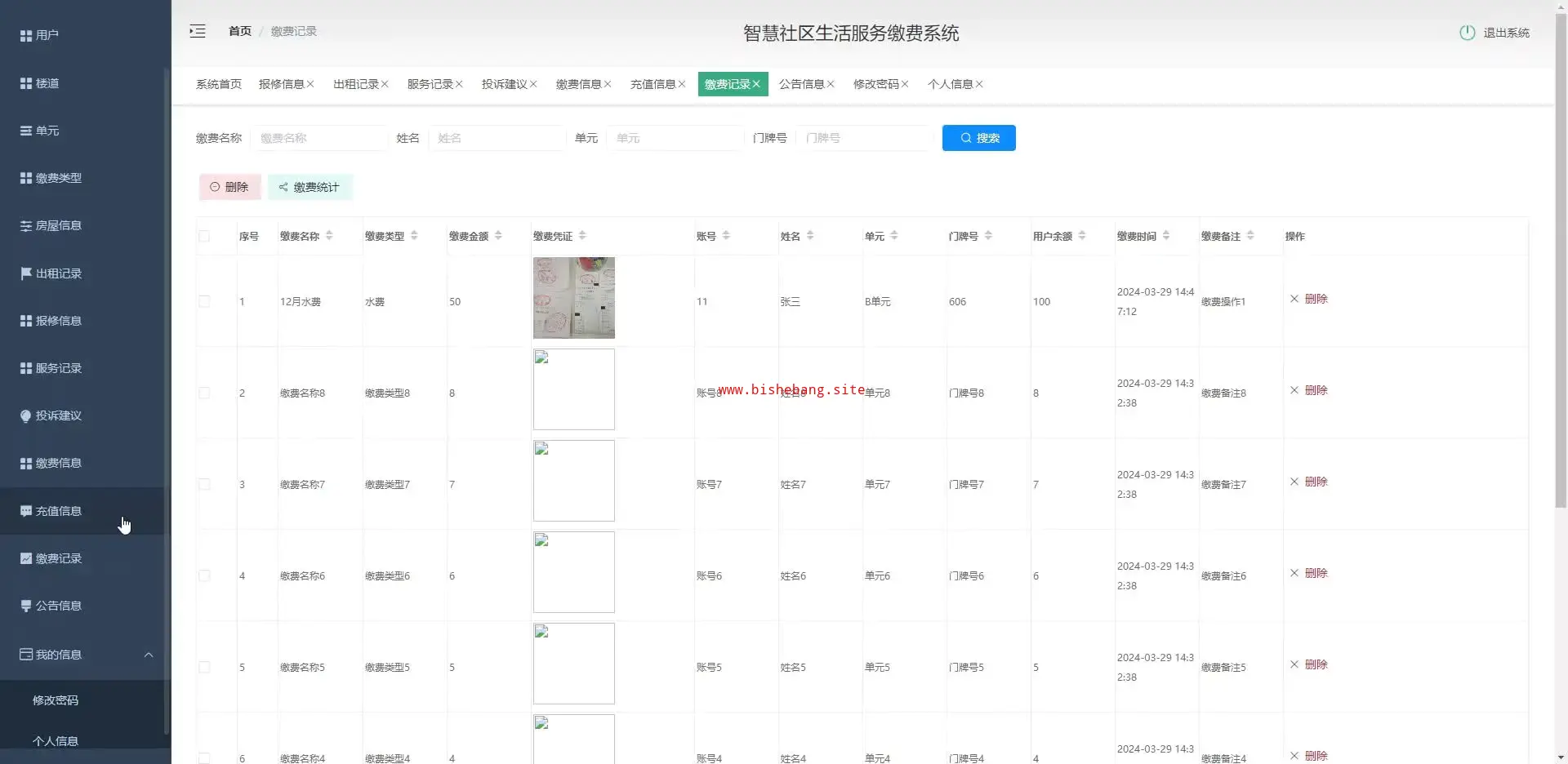Click the blue 搜索 button

tap(978, 138)
